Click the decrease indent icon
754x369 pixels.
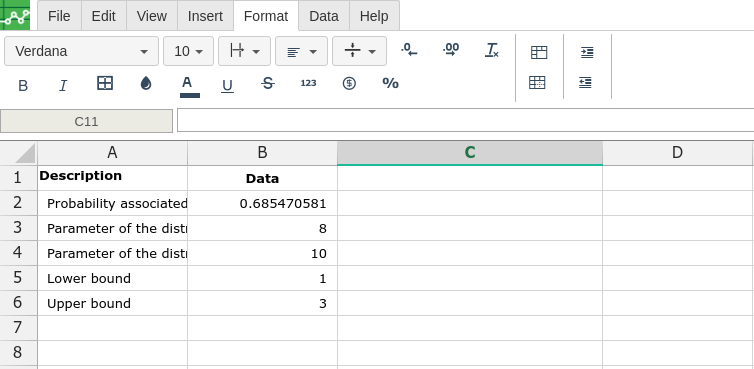[585, 83]
